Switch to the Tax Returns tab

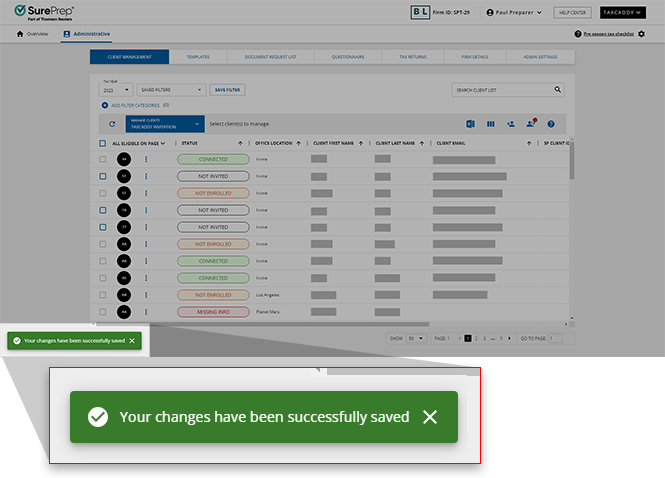coord(413,57)
